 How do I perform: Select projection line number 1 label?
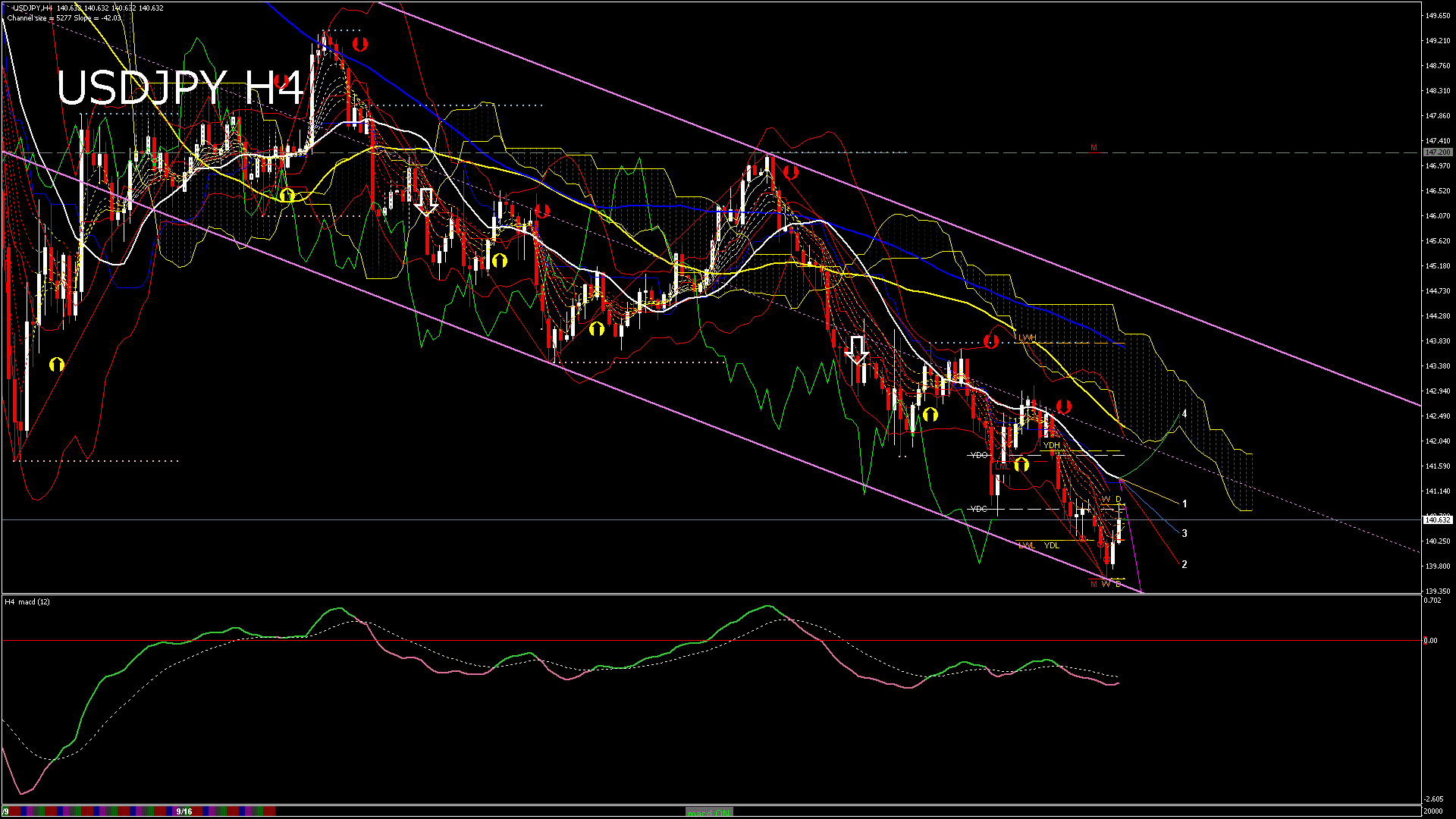[1185, 504]
